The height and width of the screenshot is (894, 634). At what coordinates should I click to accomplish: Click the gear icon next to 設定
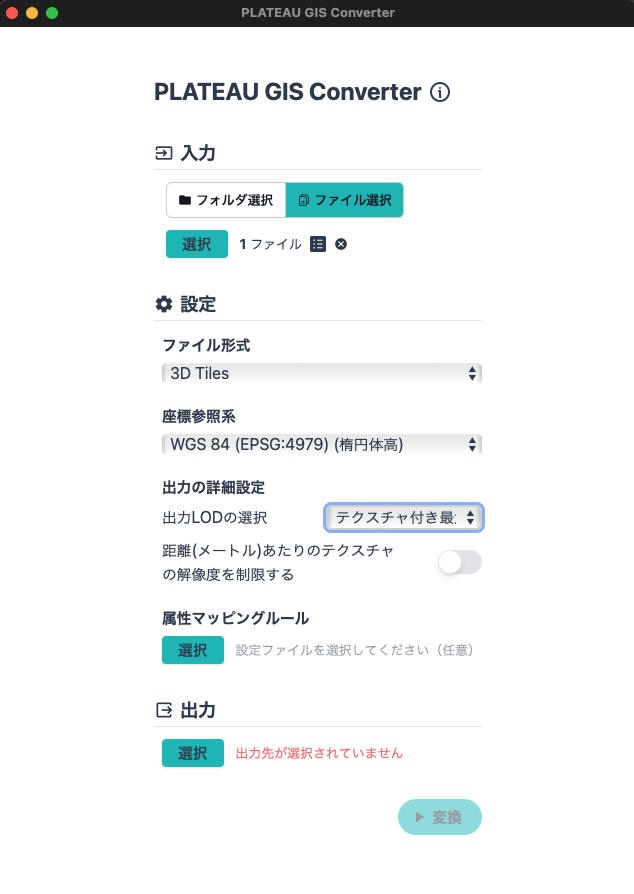pos(163,303)
